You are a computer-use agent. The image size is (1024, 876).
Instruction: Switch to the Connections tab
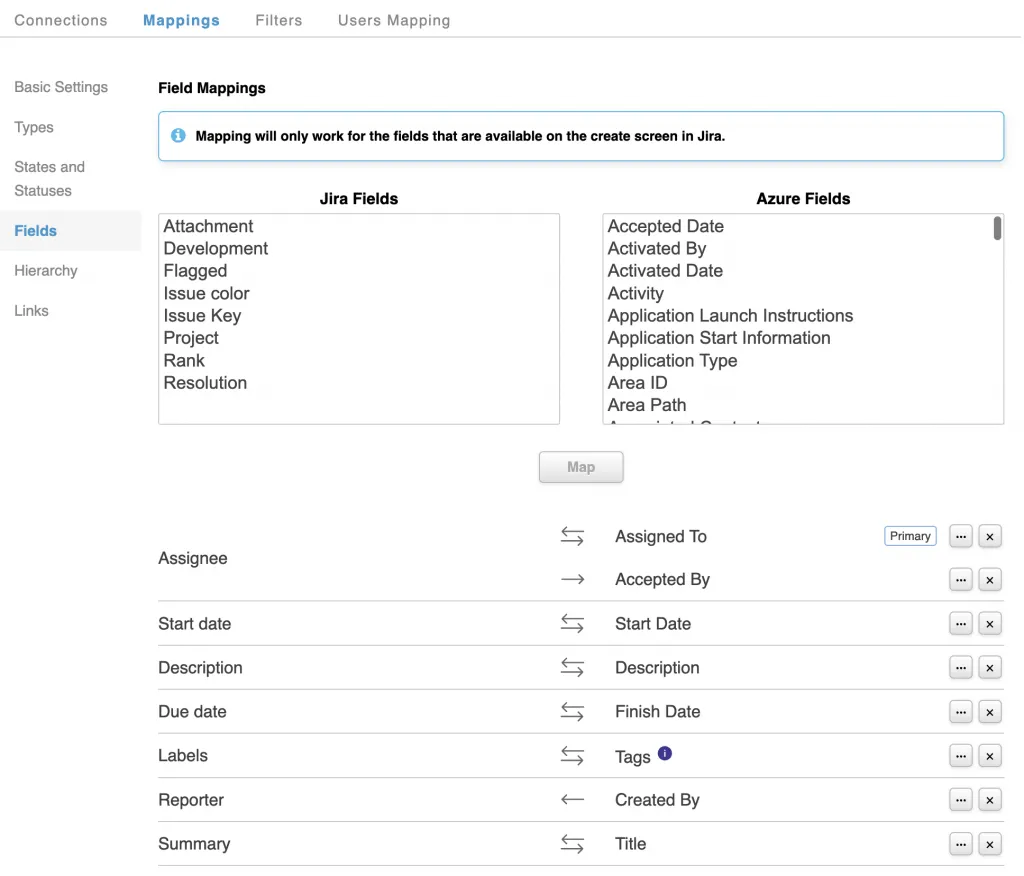[x=61, y=20]
